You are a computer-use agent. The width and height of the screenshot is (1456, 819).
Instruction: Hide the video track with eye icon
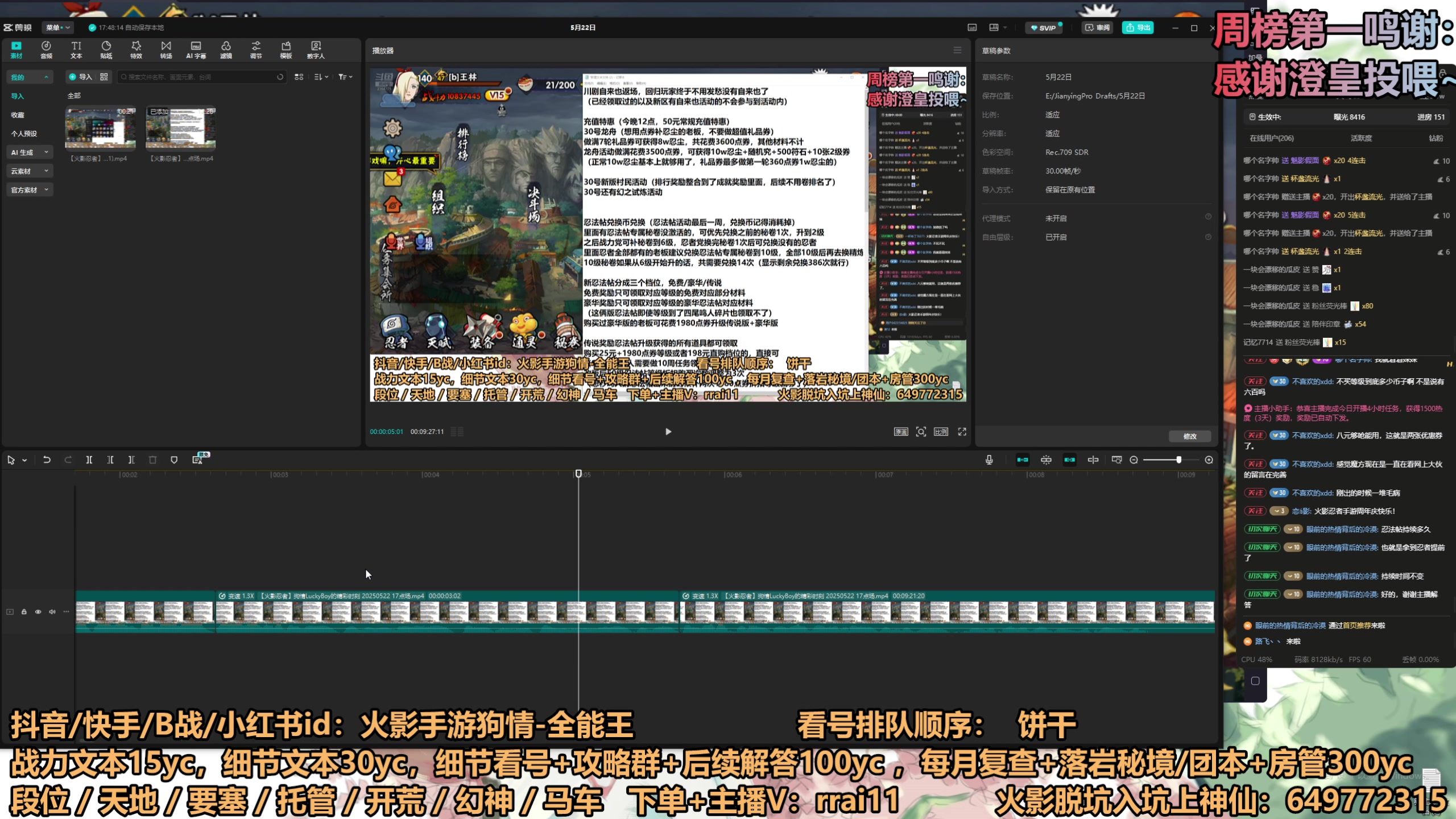pos(38,612)
